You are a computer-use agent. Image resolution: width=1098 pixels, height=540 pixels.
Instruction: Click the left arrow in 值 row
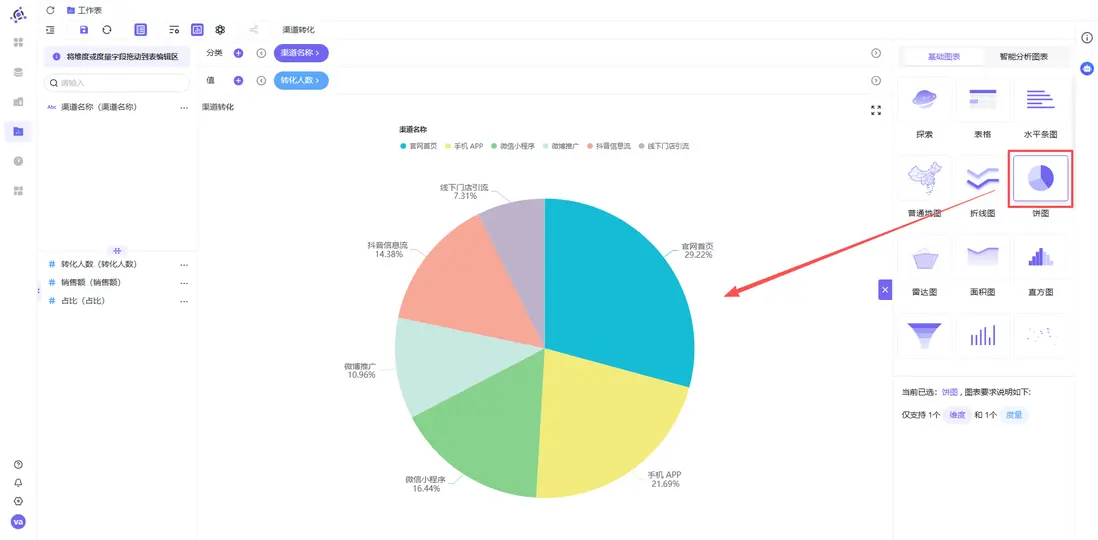261,81
